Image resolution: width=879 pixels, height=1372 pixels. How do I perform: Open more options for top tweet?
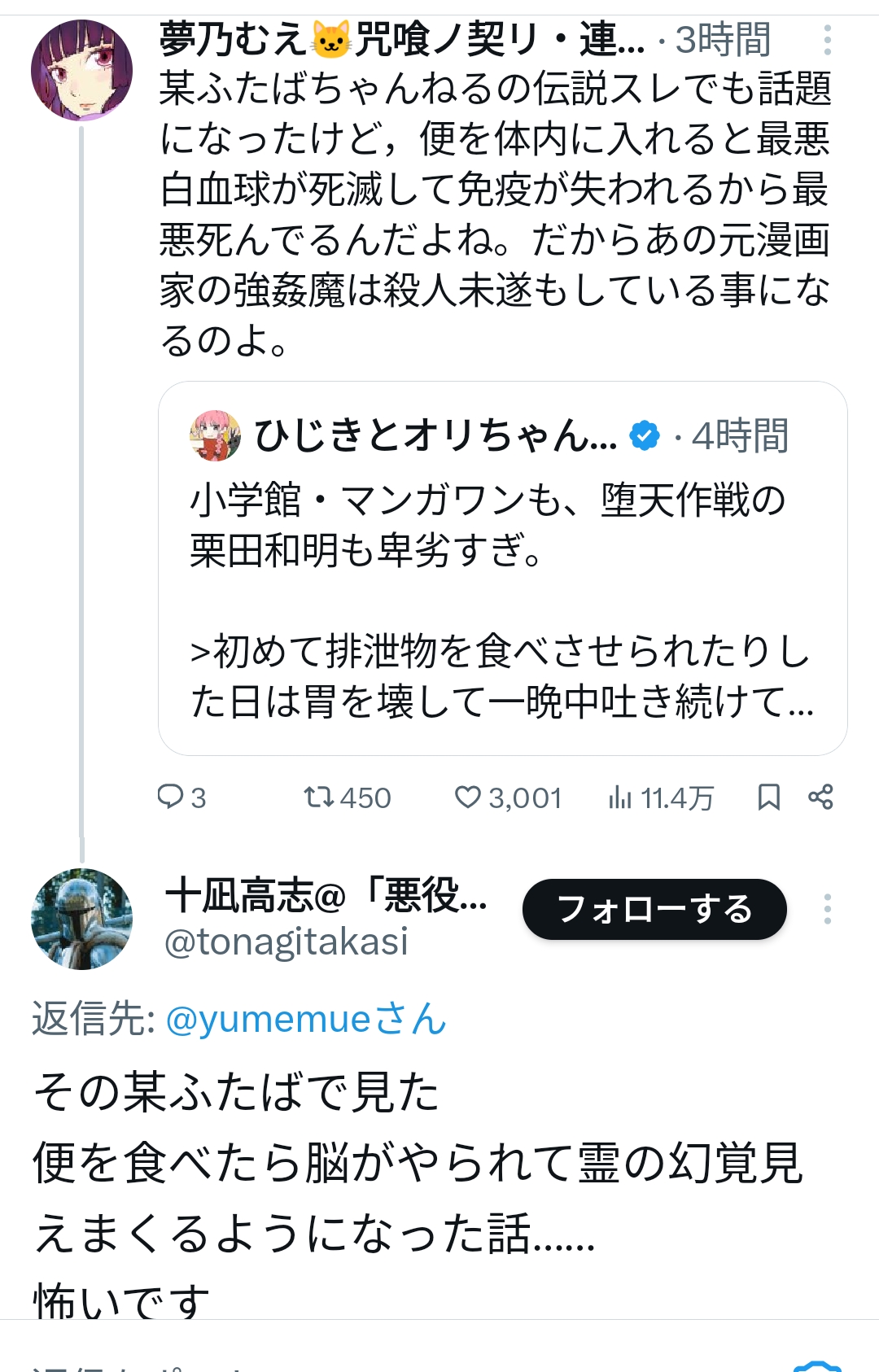coord(827,40)
